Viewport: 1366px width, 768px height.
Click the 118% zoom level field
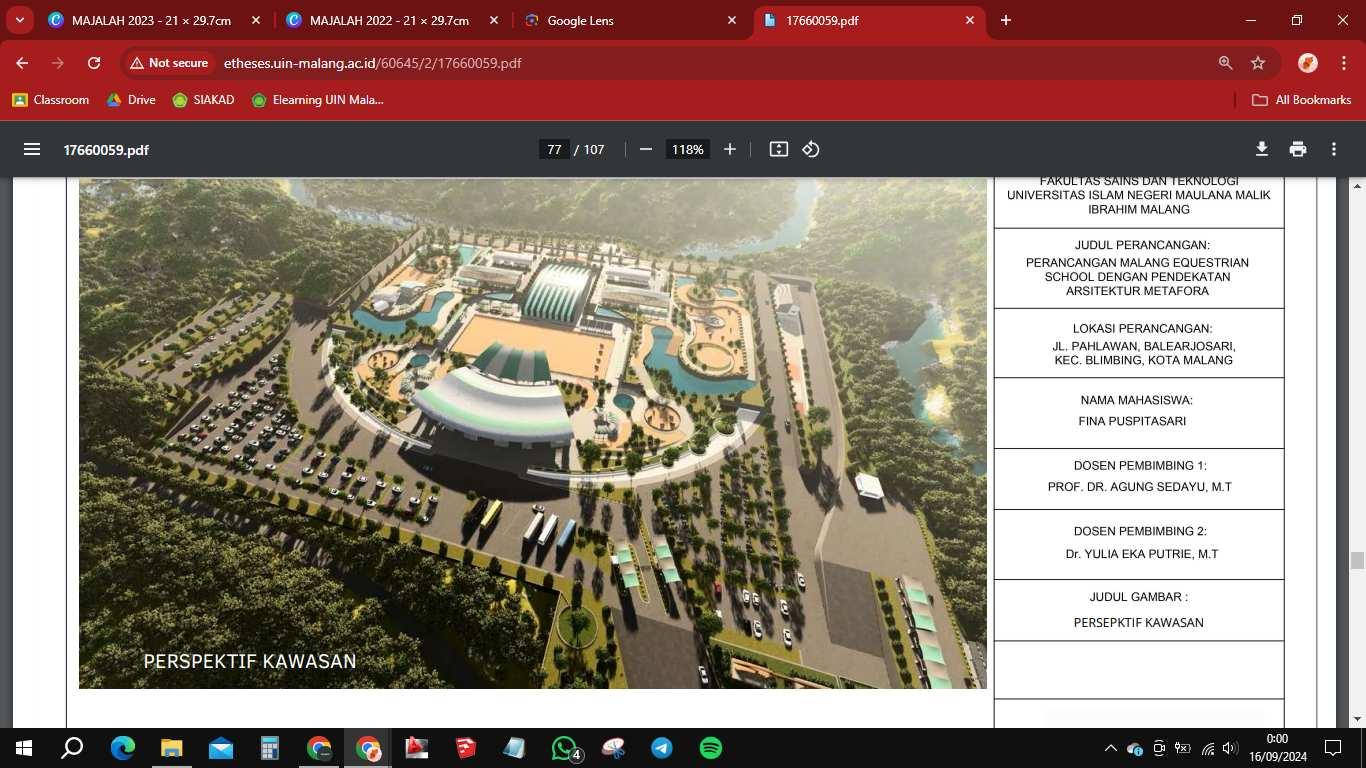tap(688, 149)
